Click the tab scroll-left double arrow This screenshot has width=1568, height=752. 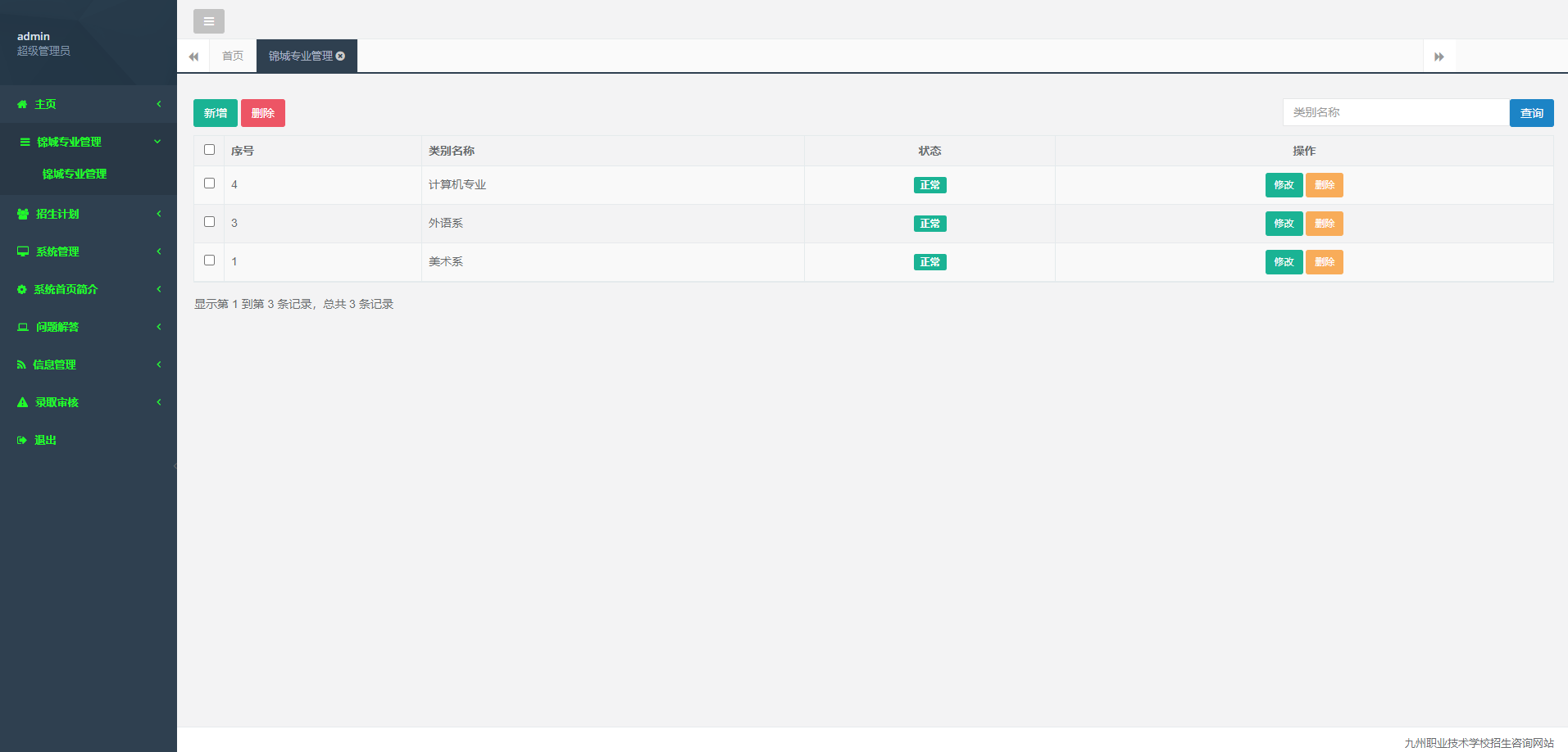click(193, 57)
